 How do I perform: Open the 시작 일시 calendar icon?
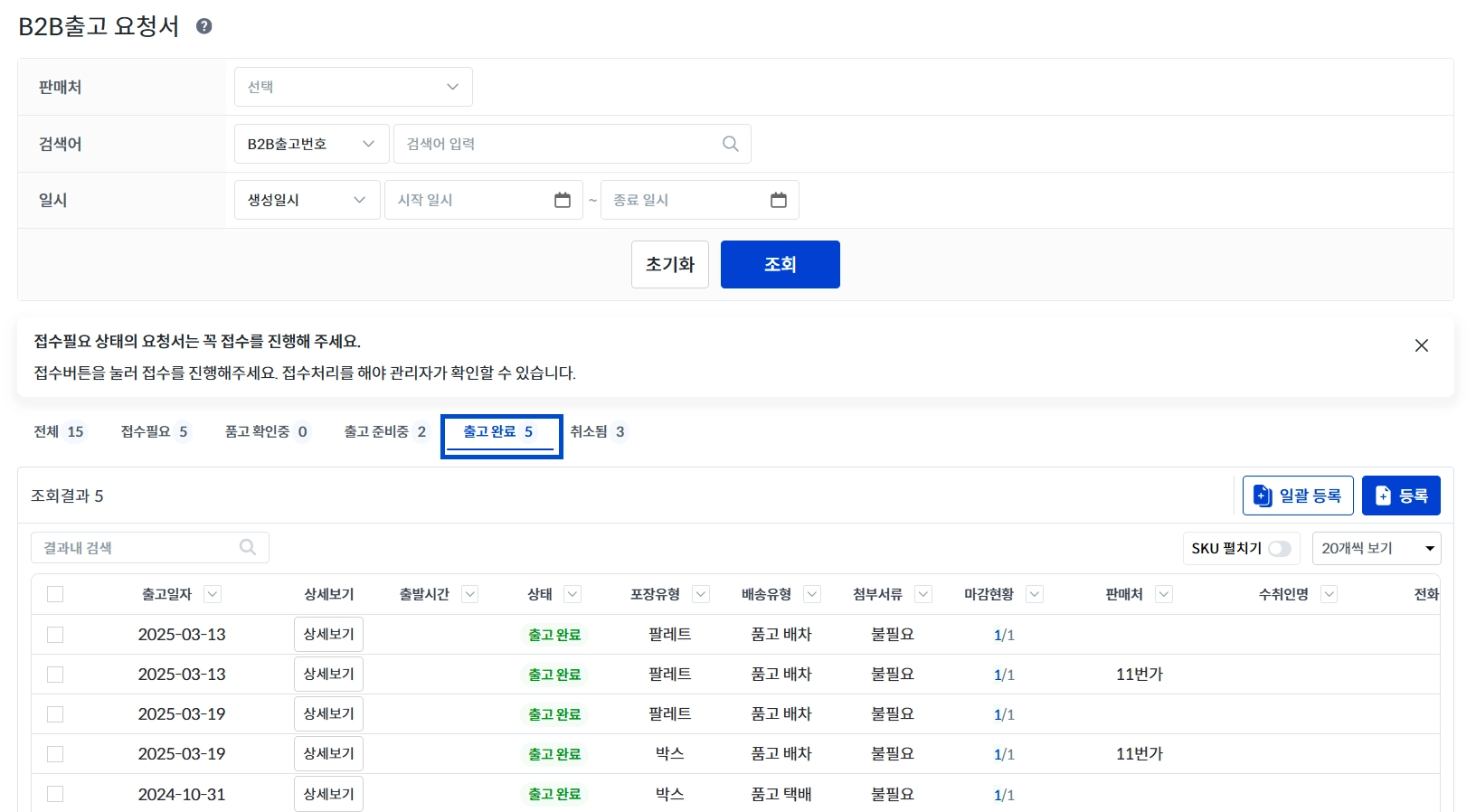coord(562,200)
